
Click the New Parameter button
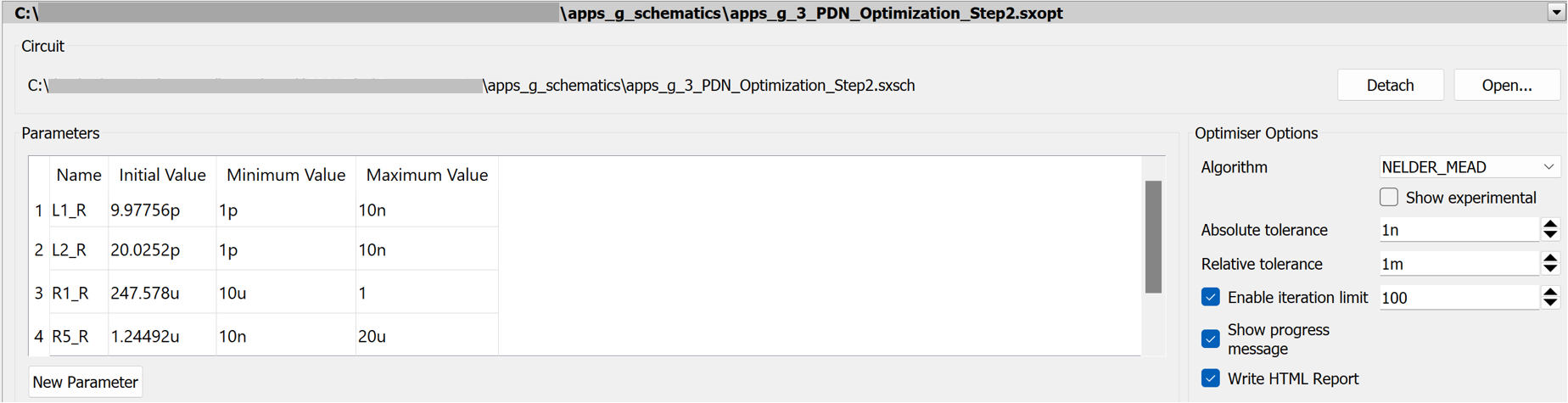click(x=85, y=383)
